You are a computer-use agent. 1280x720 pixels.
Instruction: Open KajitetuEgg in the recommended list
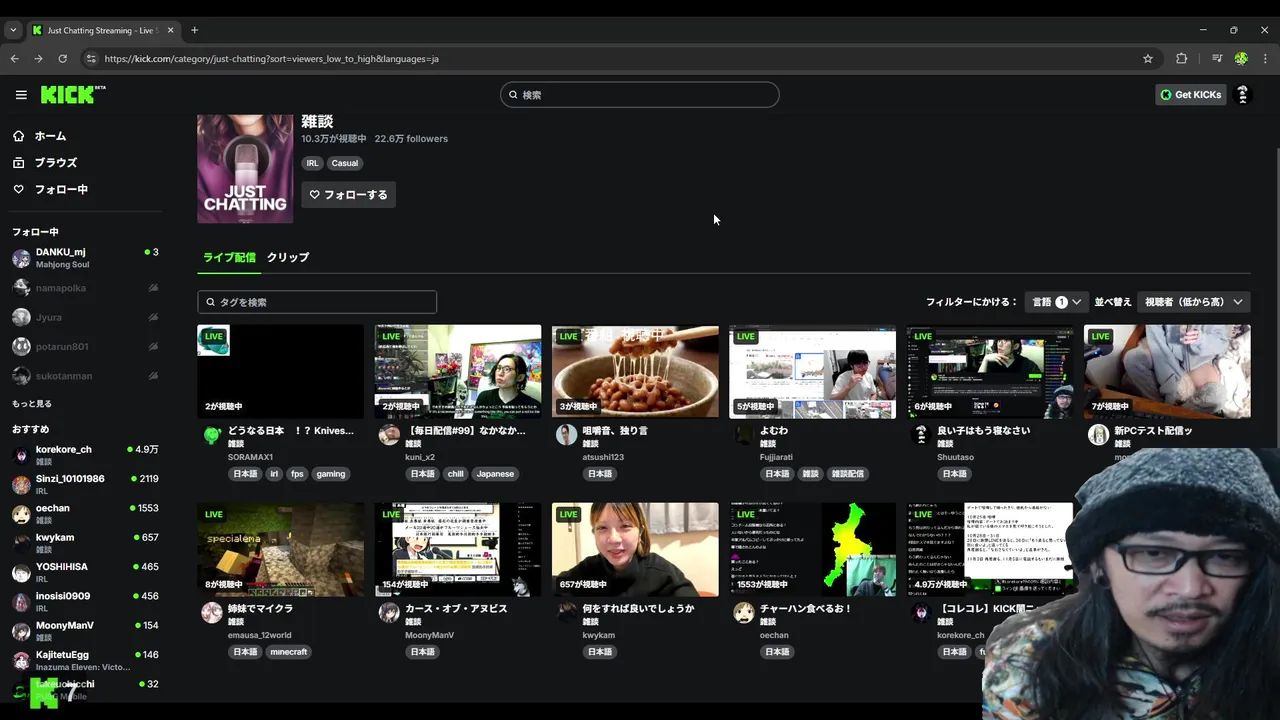point(85,660)
